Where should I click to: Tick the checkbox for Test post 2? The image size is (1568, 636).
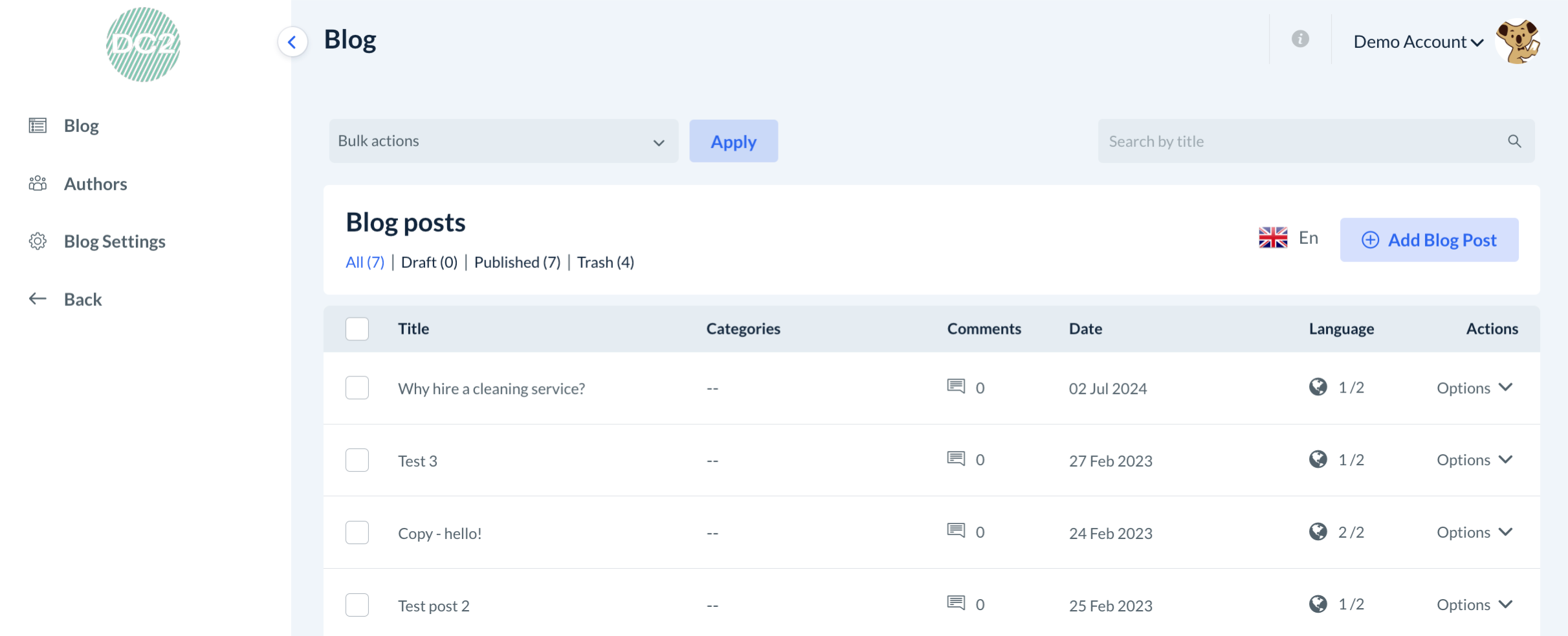(x=357, y=605)
